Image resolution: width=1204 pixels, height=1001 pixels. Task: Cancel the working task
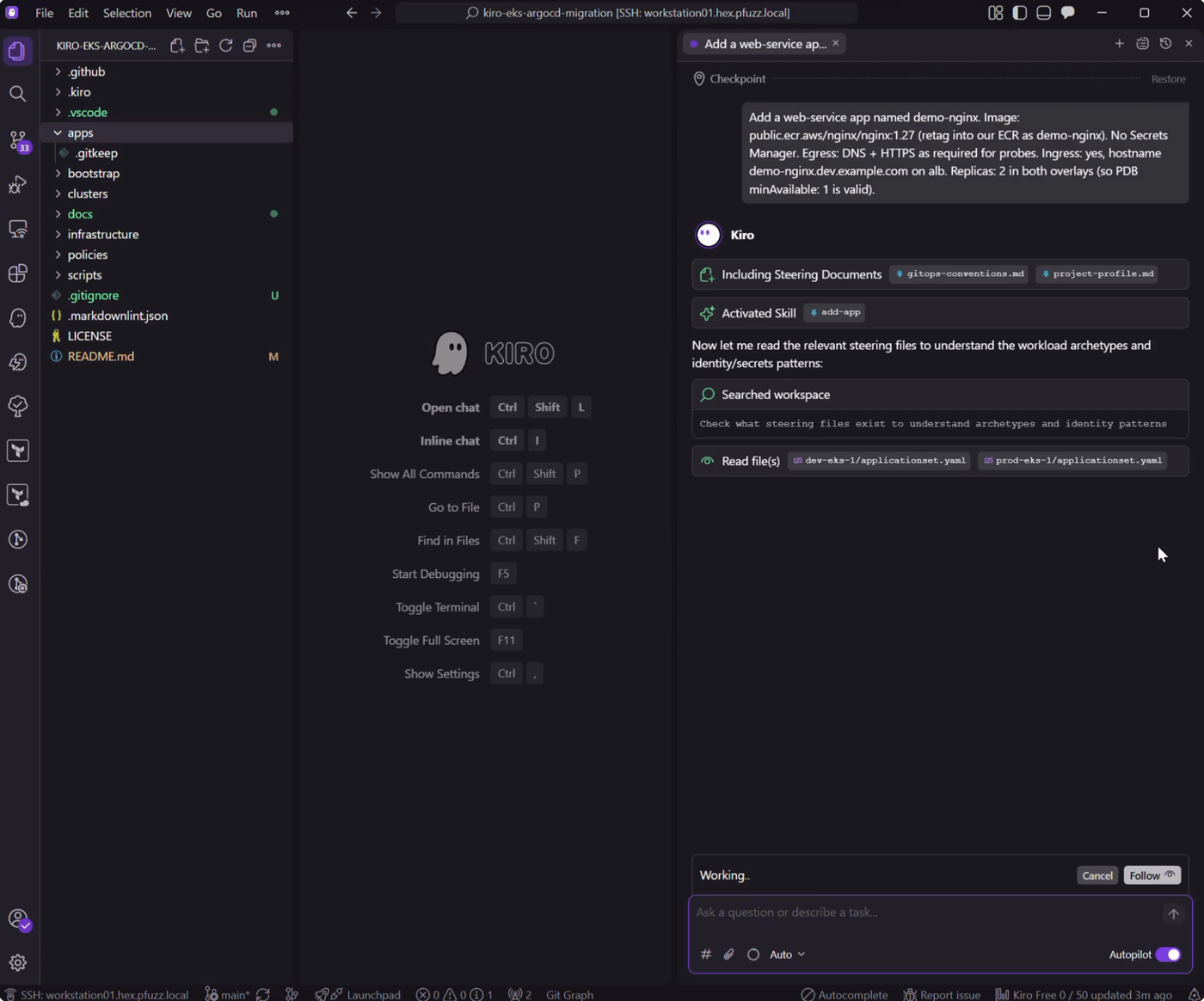[1096, 875]
